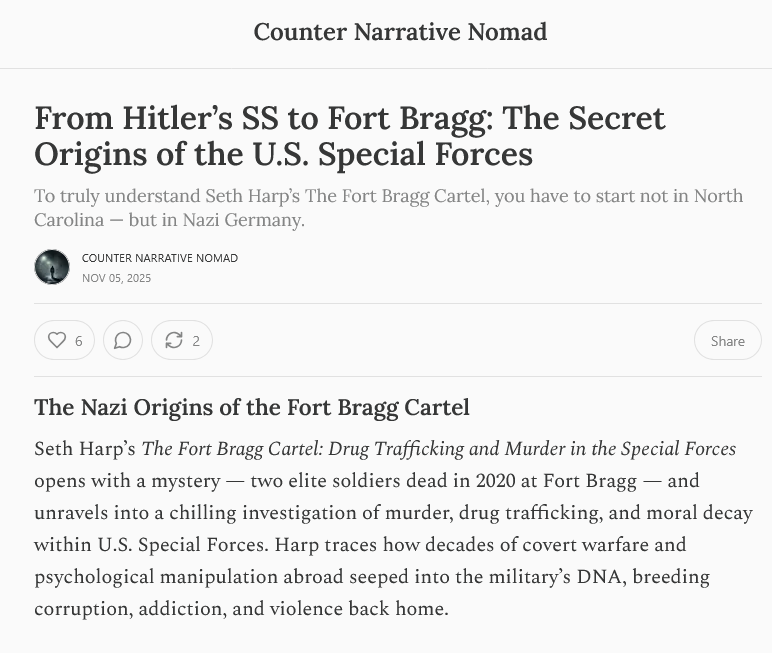Click the italic Fort Bragg Cartel book title
The height and width of the screenshot is (653, 772).
(x=439, y=449)
